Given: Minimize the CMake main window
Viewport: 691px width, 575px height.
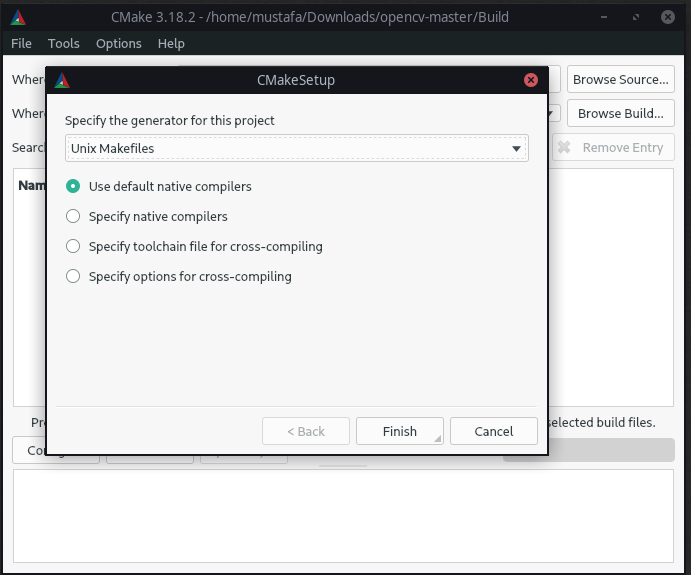Looking at the screenshot, I should (x=604, y=17).
